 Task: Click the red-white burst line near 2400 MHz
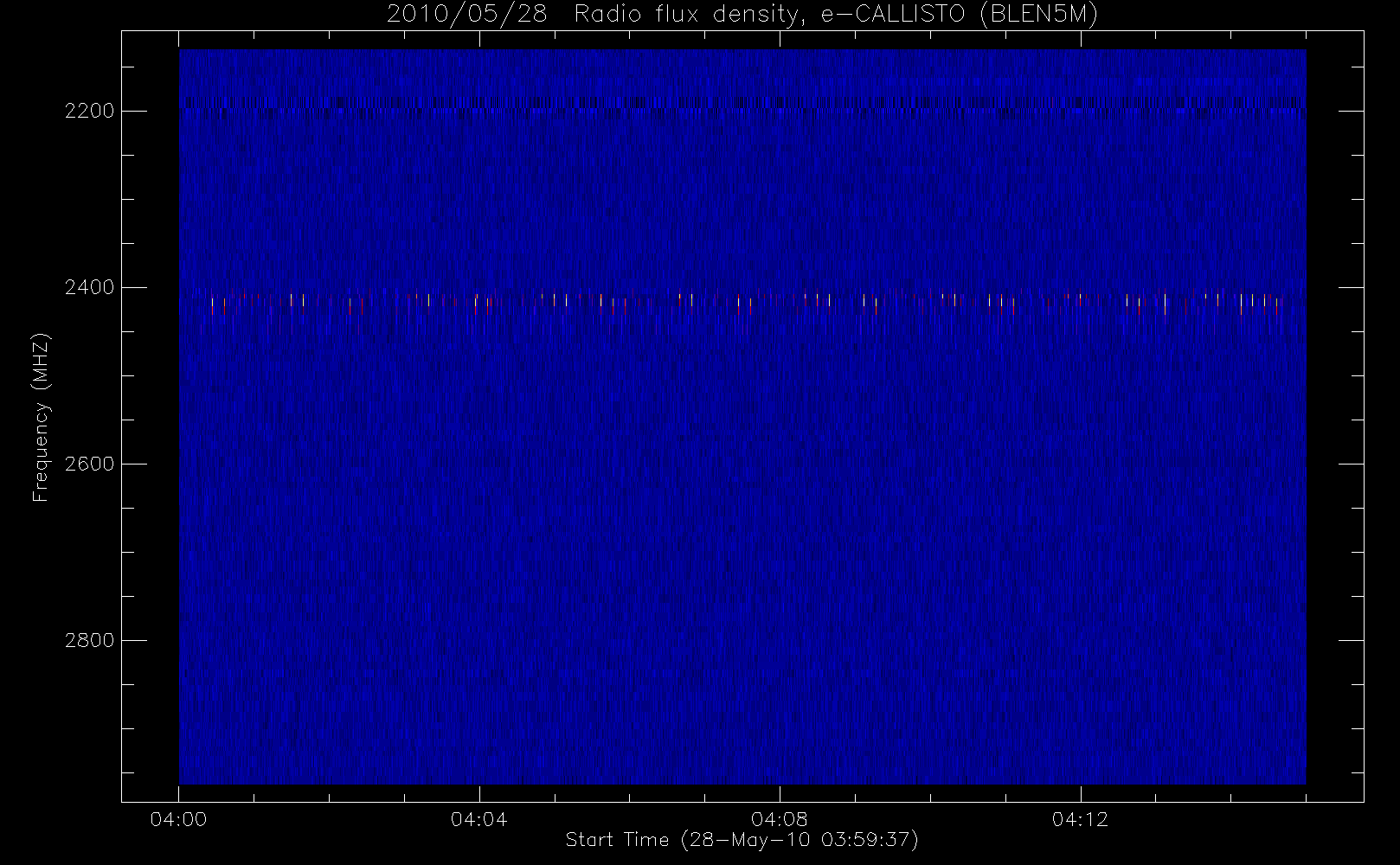click(x=742, y=301)
